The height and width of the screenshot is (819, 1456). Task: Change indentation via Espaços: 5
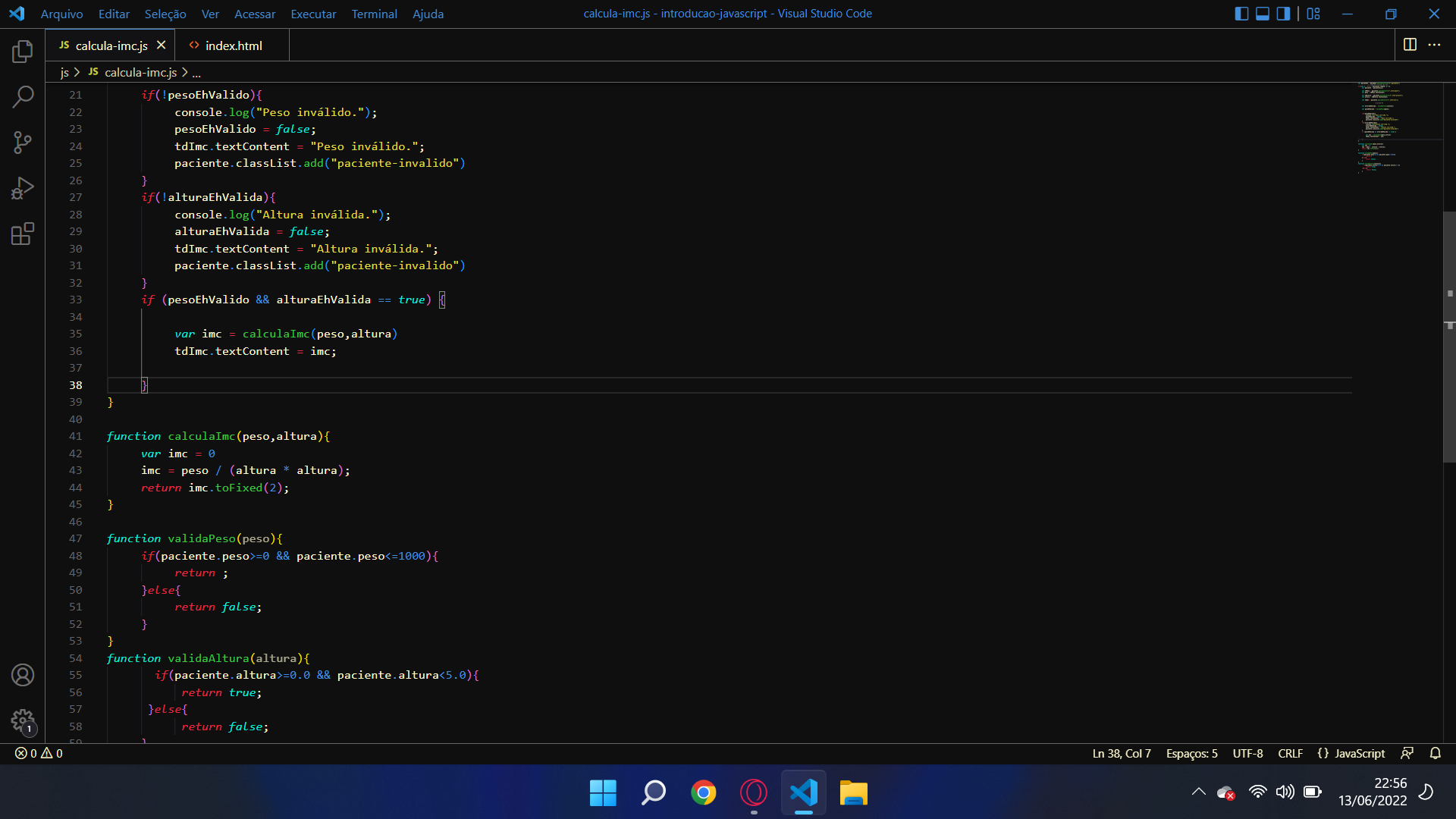click(1191, 753)
